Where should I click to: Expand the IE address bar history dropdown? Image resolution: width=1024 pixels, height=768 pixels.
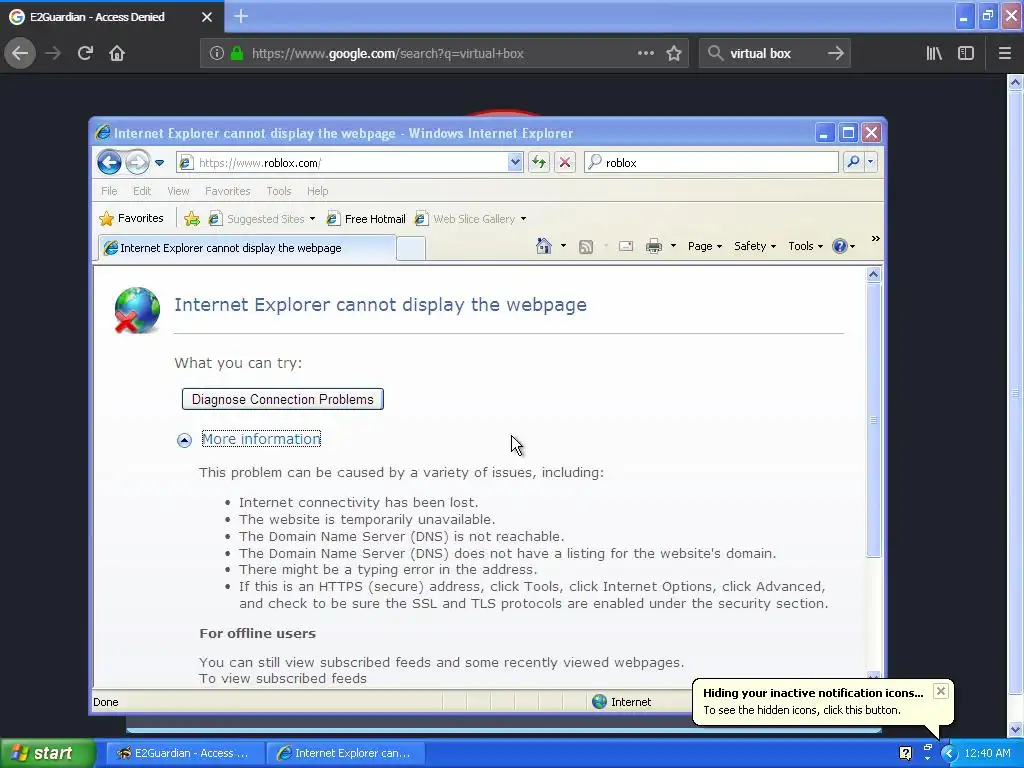pyautogui.click(x=515, y=162)
